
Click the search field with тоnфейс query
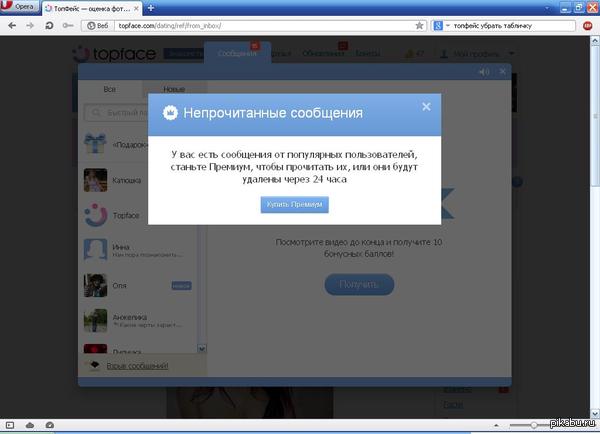point(510,23)
